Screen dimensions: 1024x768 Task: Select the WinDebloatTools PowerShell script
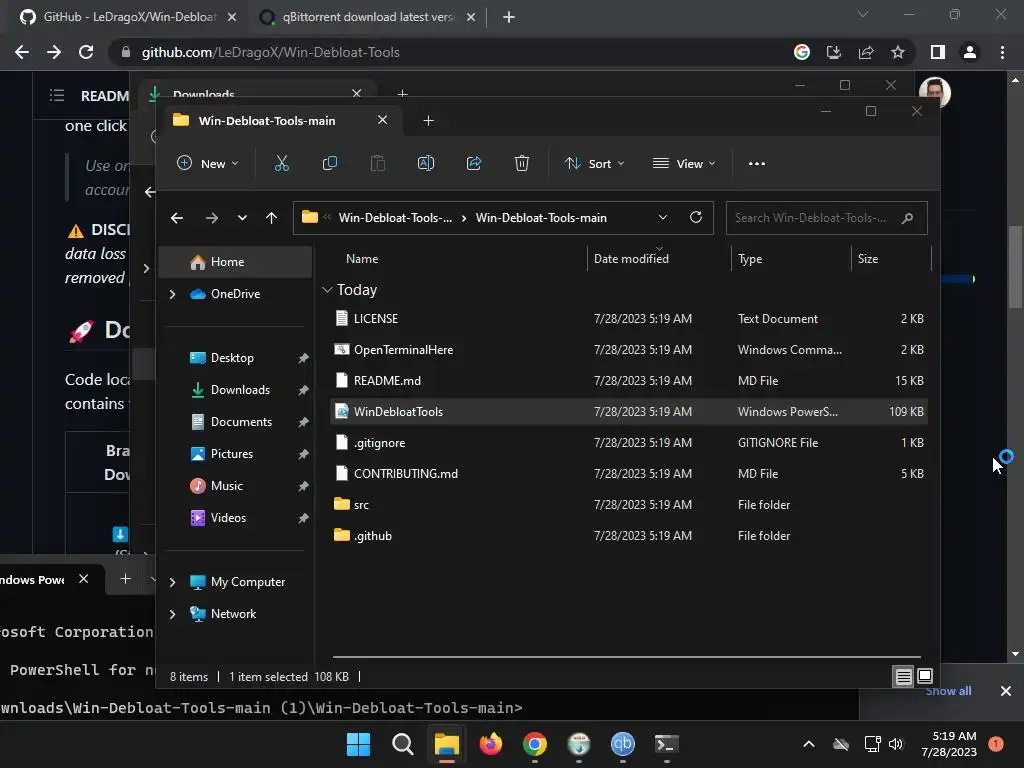(x=628, y=411)
